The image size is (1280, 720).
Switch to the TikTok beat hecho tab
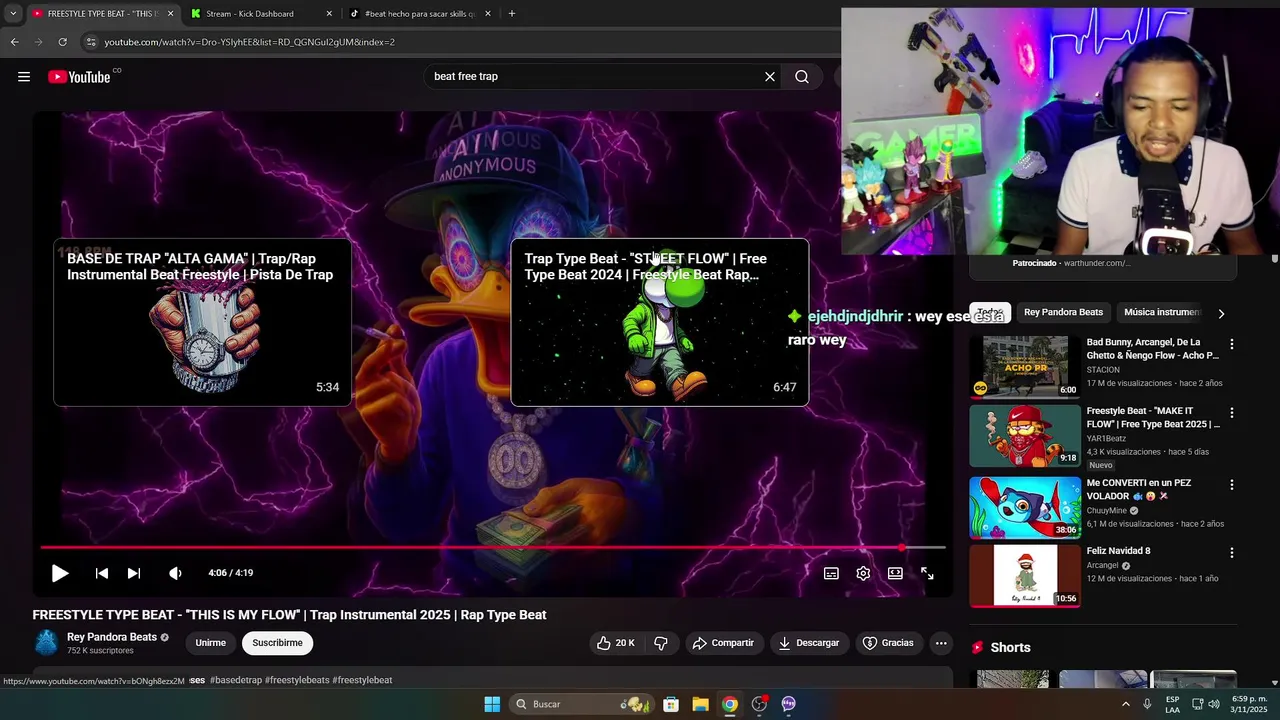tap(420, 14)
